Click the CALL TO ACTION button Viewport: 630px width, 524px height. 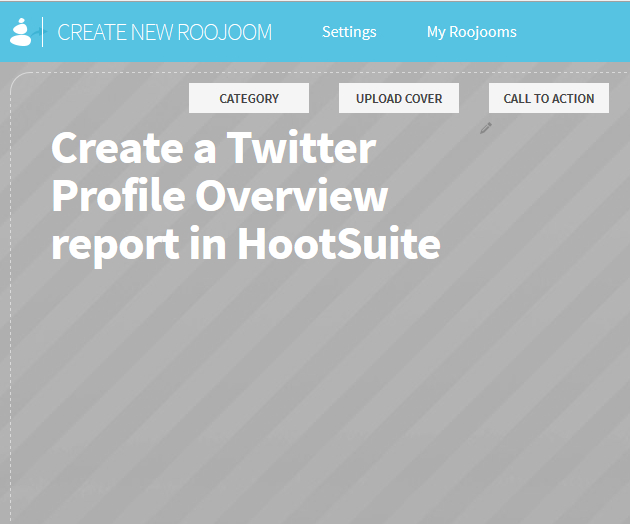(549, 98)
